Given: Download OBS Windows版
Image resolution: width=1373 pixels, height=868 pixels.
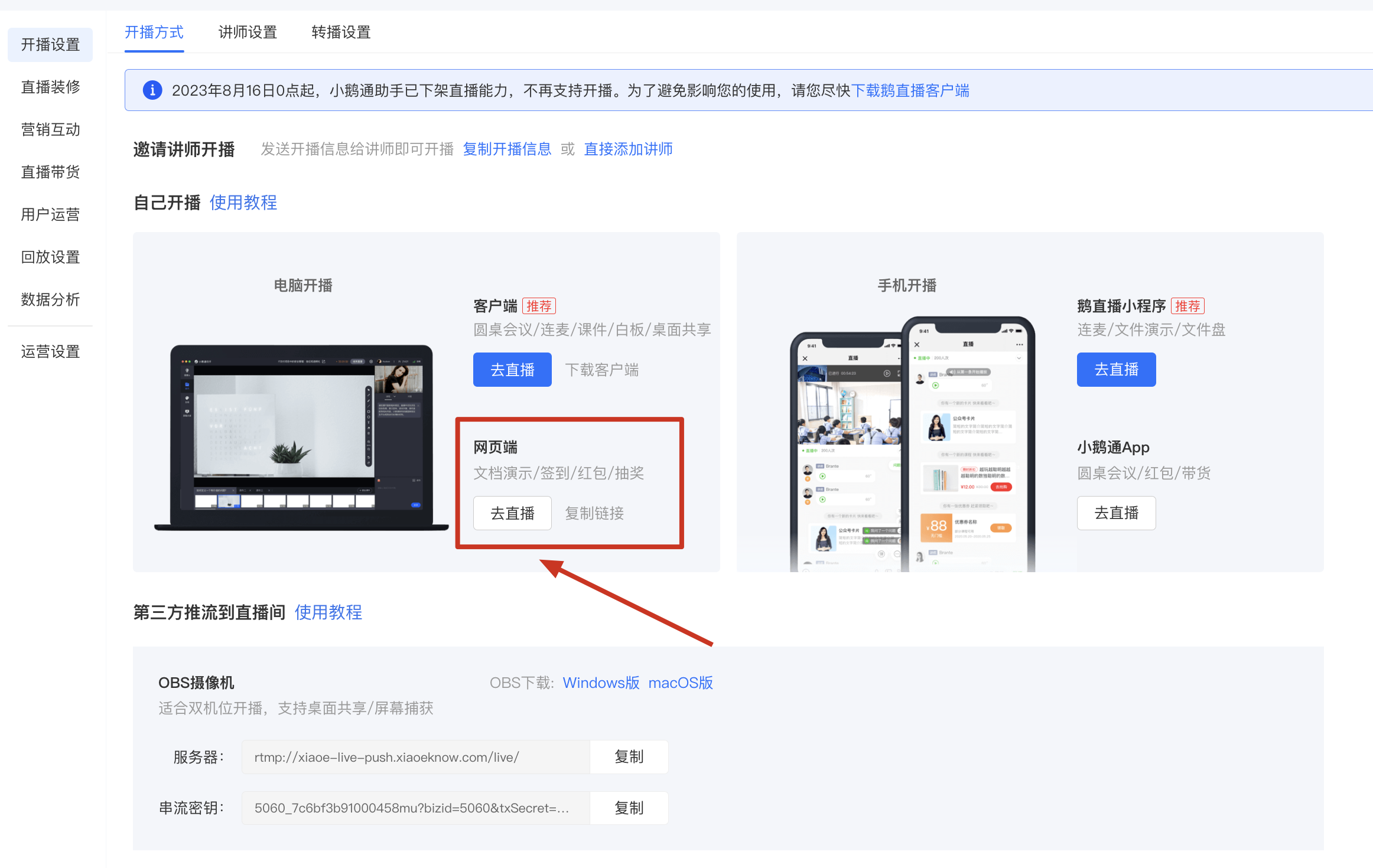Looking at the screenshot, I should point(601,683).
